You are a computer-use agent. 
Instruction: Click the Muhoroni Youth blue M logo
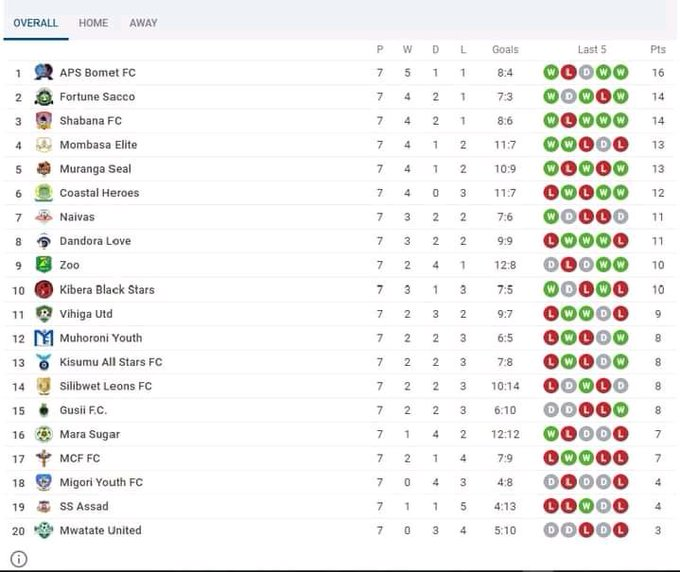44,337
